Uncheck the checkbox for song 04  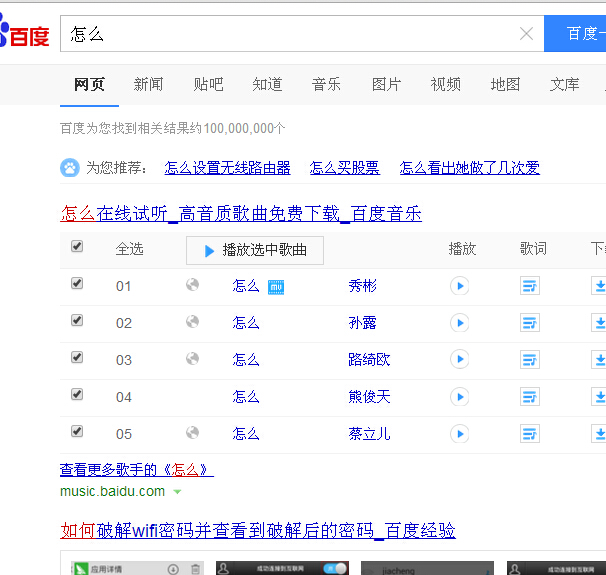(x=77, y=394)
